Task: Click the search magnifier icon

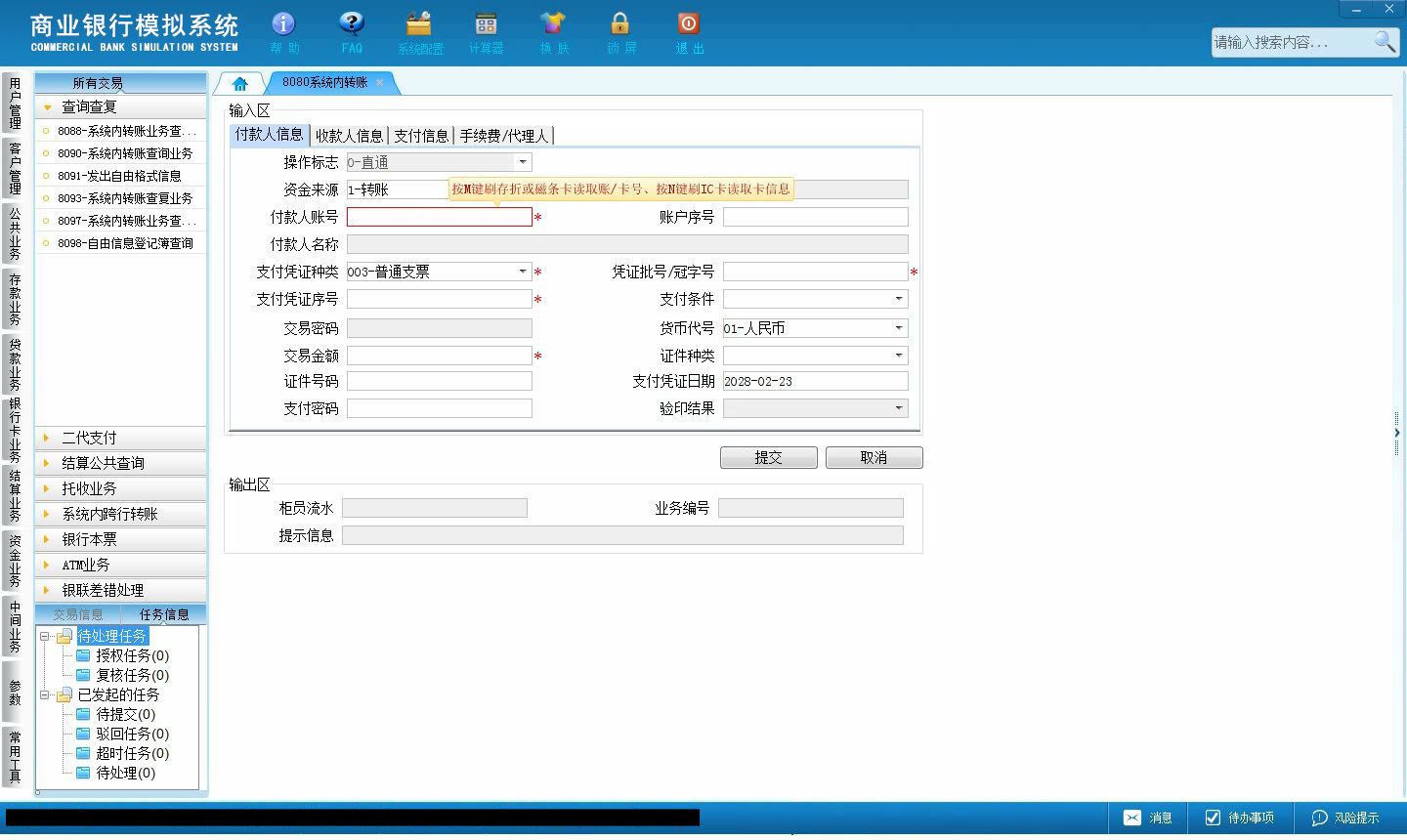Action: (x=1385, y=41)
